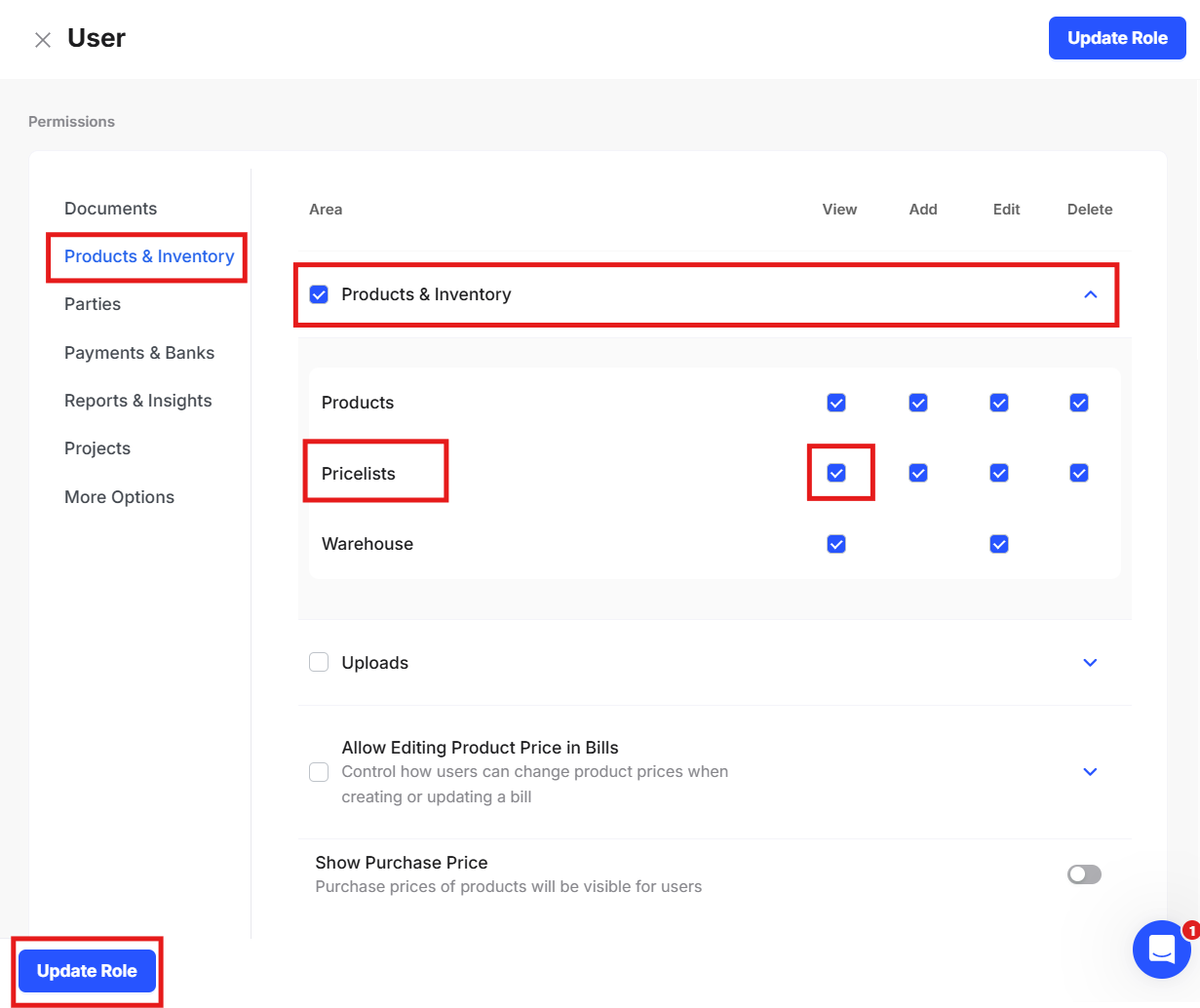Image resolution: width=1200 pixels, height=1008 pixels.
Task: Uncheck Add permission for Pricelists
Action: 918,473
